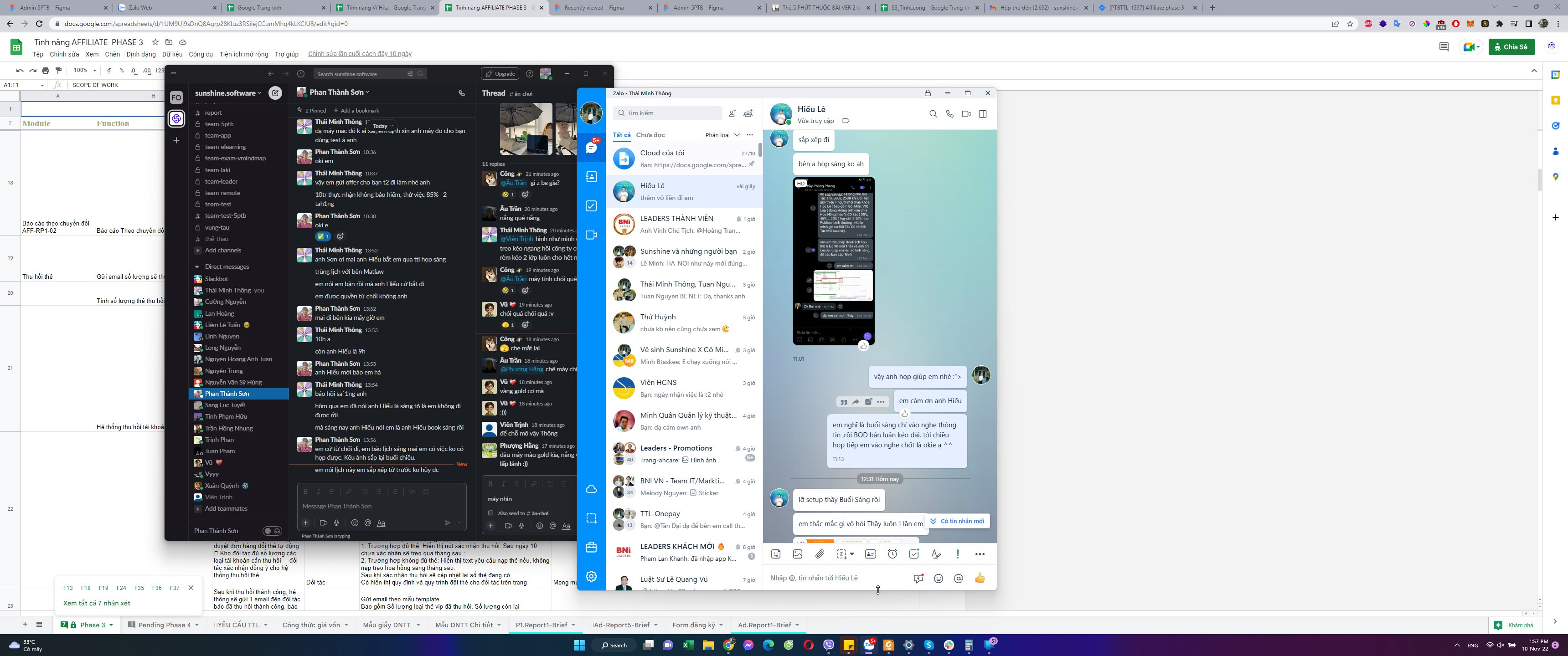Toggle the checkmark reaction under 'oki e'
Image resolution: width=1568 pixels, height=656 pixels.
(x=323, y=237)
